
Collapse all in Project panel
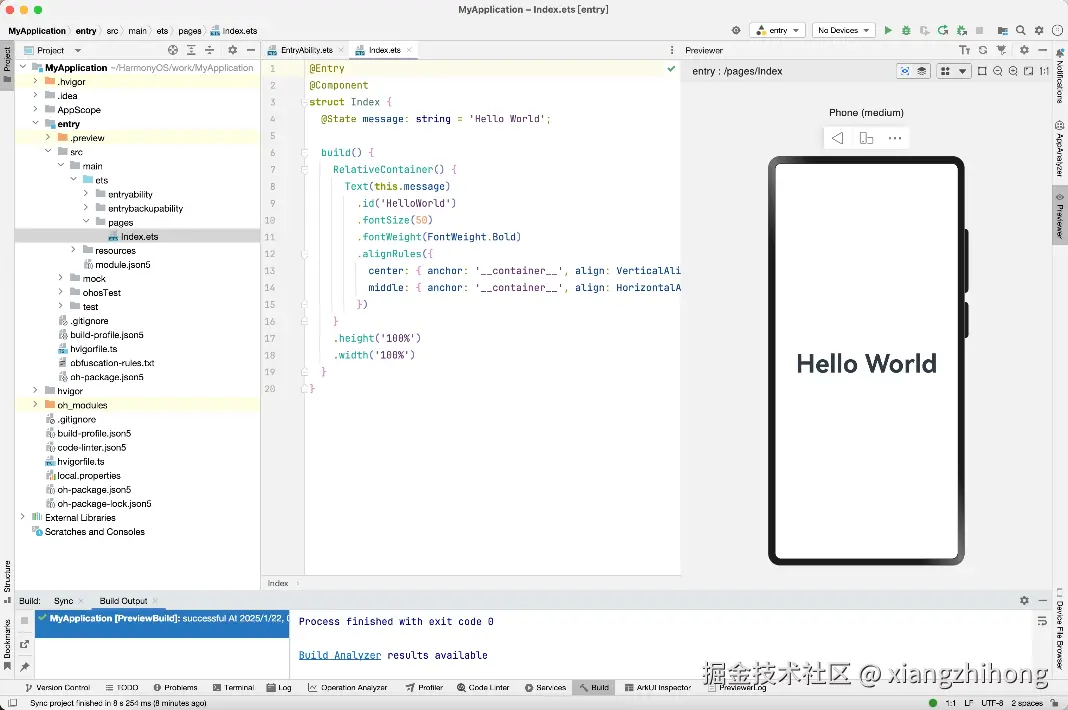tap(210, 50)
